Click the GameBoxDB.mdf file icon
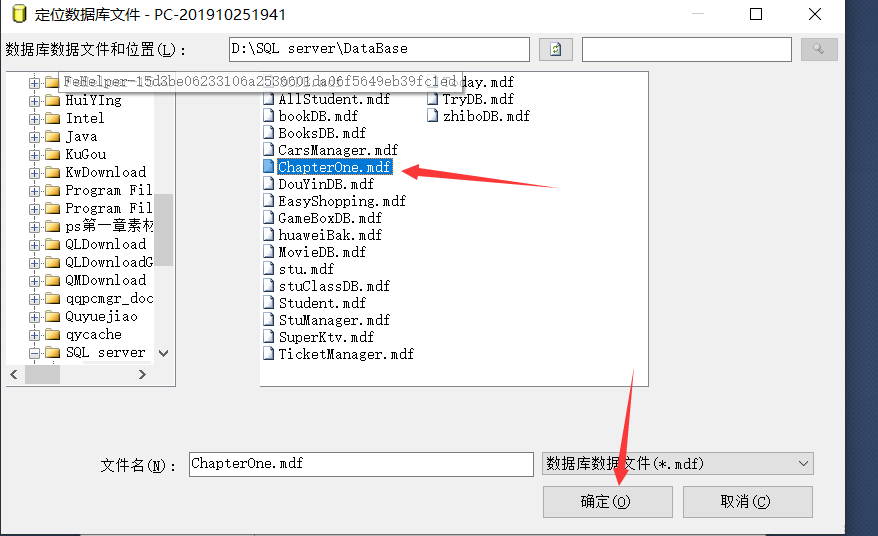 [x=269, y=218]
